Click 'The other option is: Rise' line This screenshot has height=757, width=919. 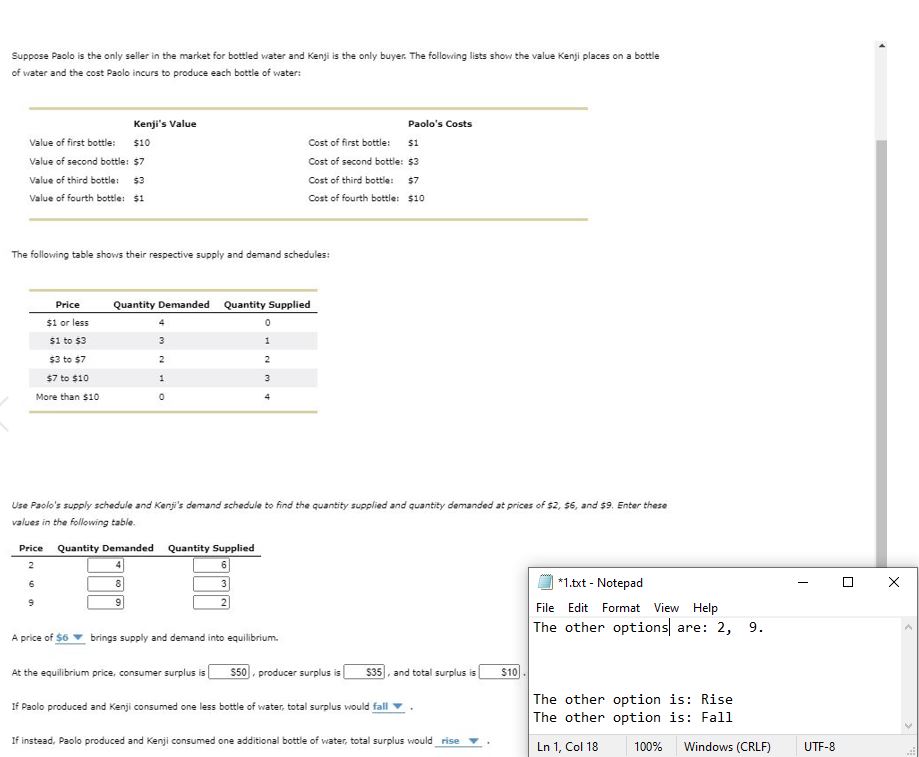(x=632, y=700)
